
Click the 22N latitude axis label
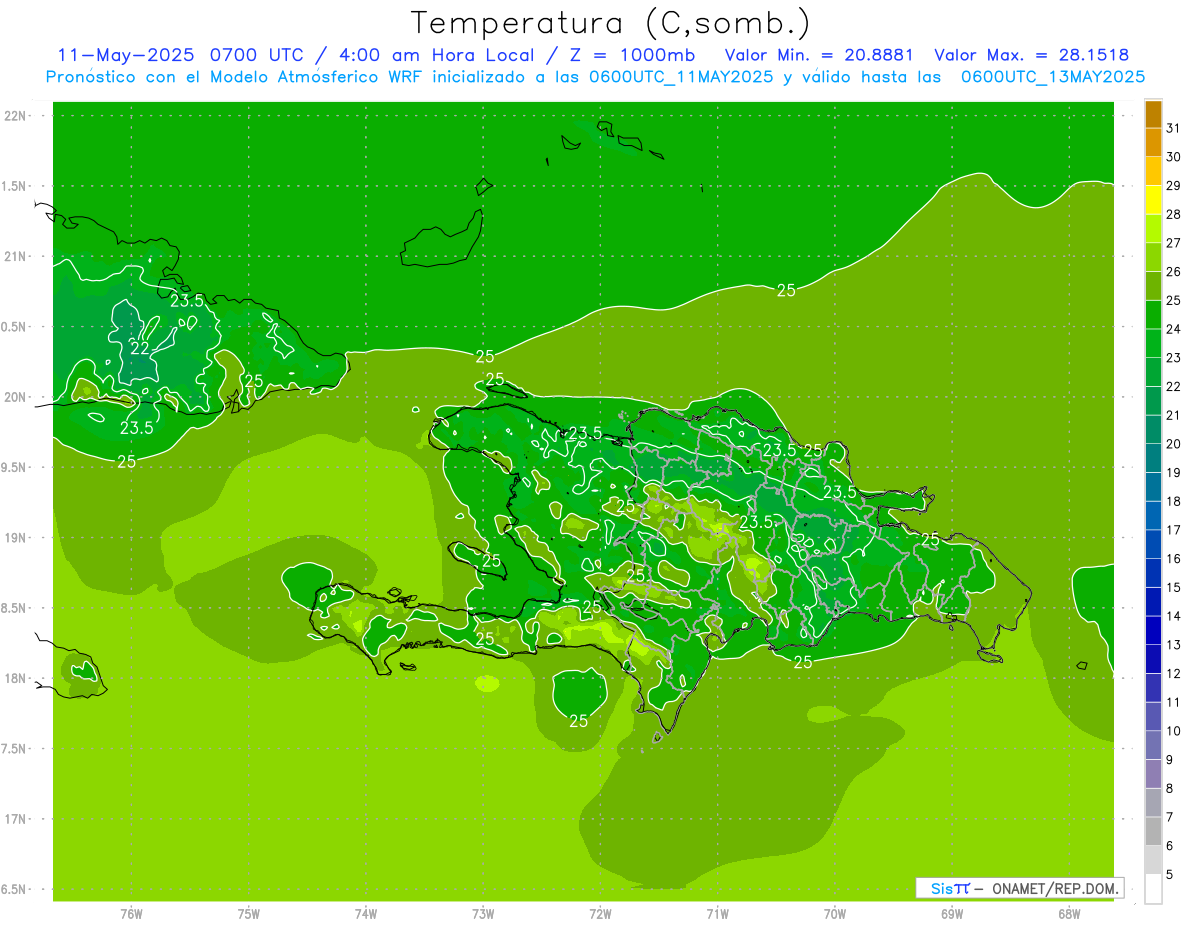point(14,116)
